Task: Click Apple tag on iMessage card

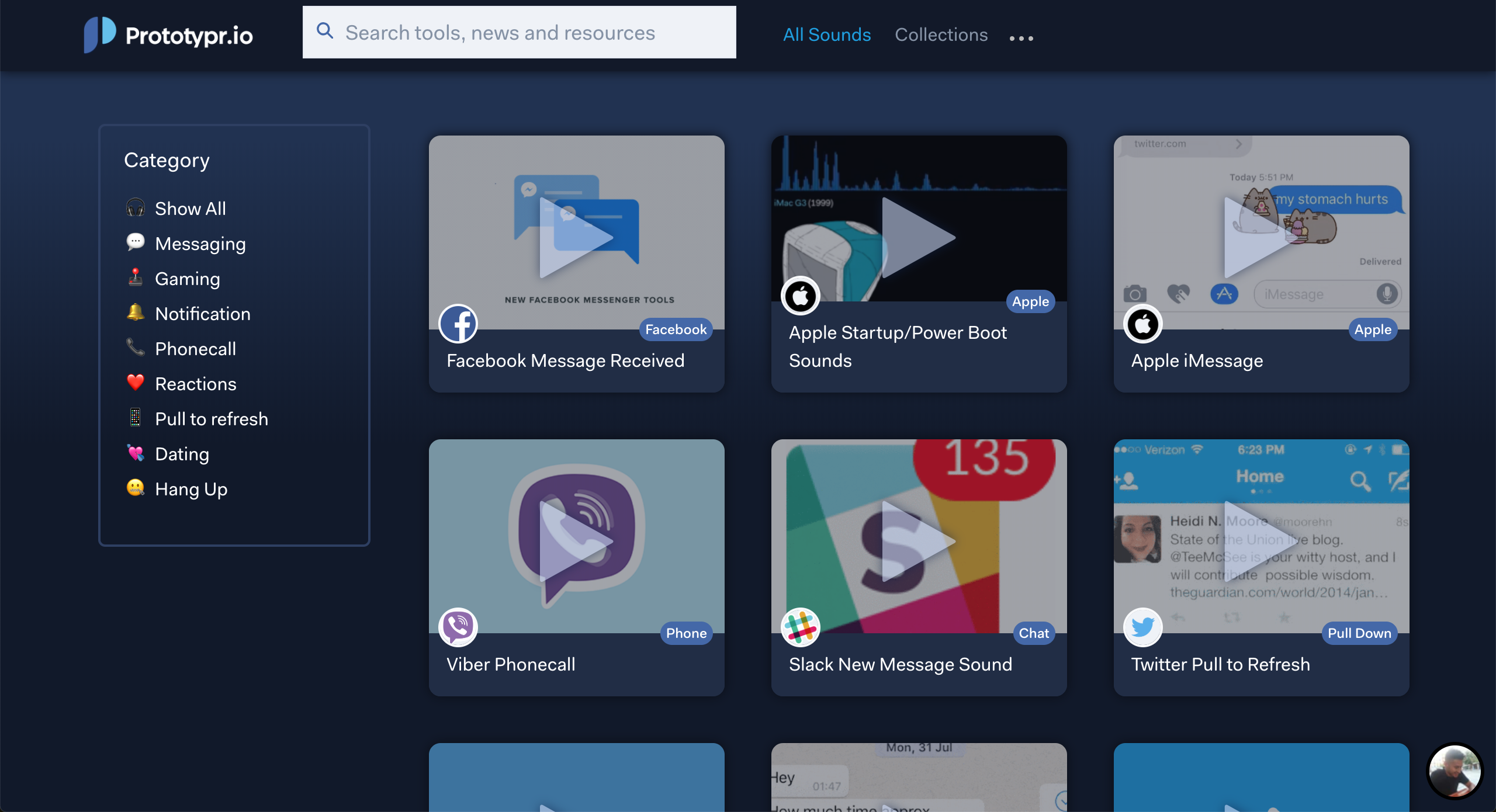Action: (x=1373, y=329)
